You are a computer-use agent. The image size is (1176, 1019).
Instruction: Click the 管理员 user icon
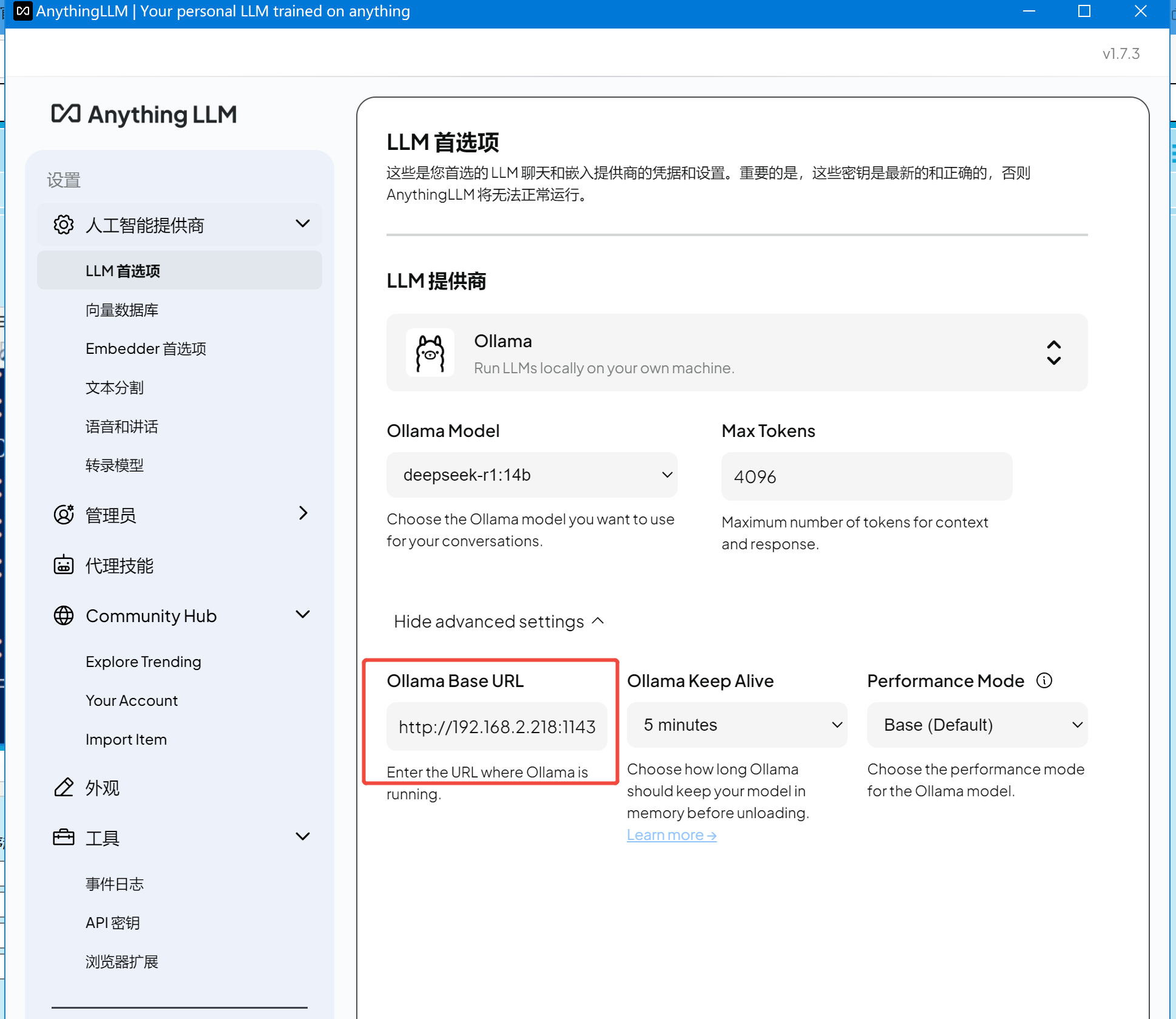tap(64, 514)
